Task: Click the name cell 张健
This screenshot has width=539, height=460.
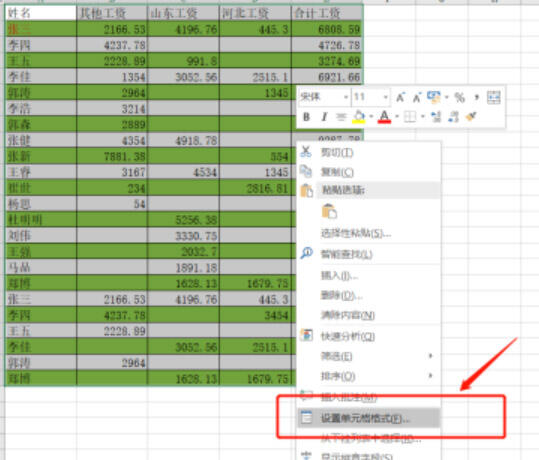Action: pyautogui.click(x=41, y=140)
